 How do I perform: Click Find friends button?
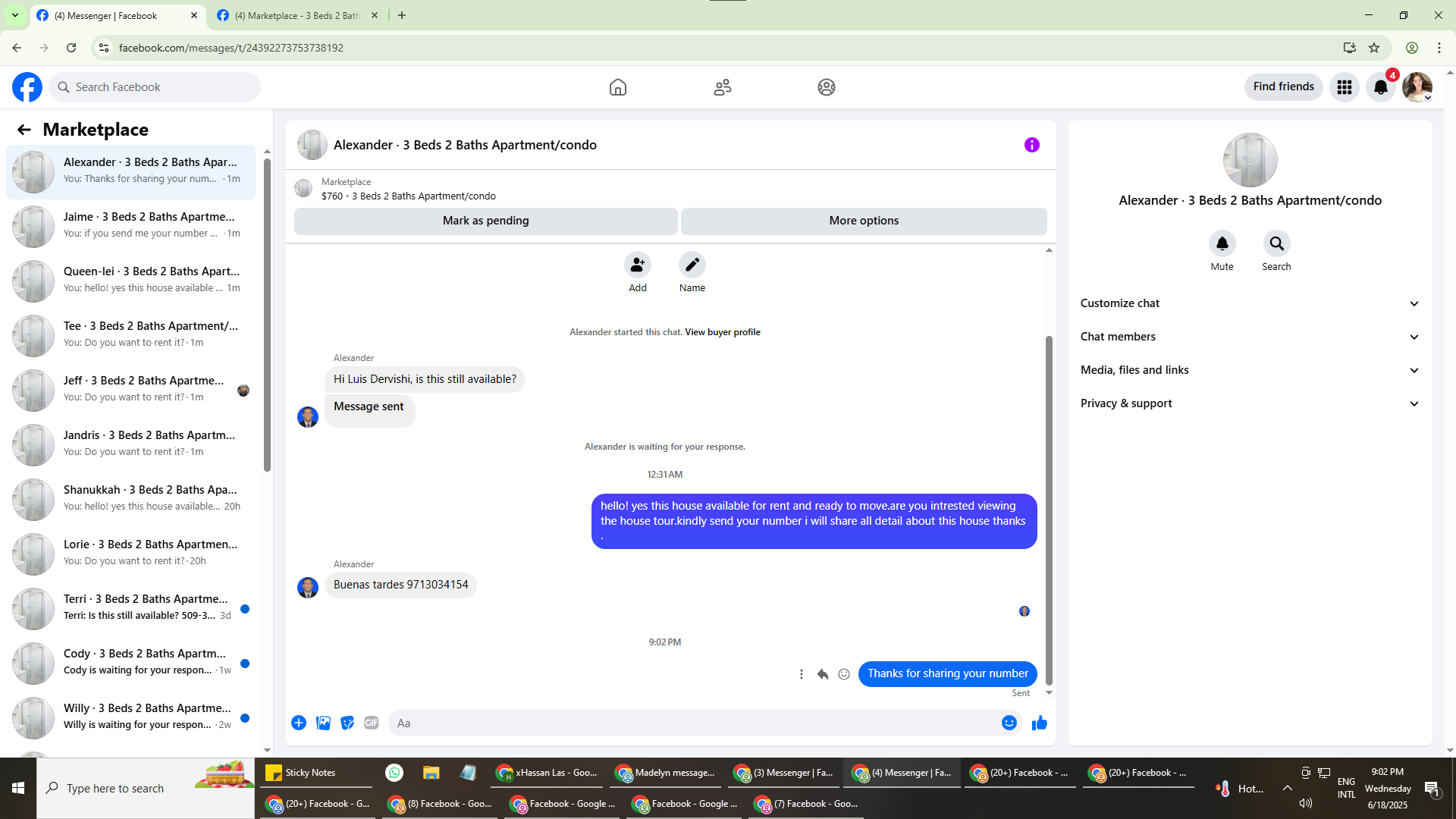(x=1284, y=86)
